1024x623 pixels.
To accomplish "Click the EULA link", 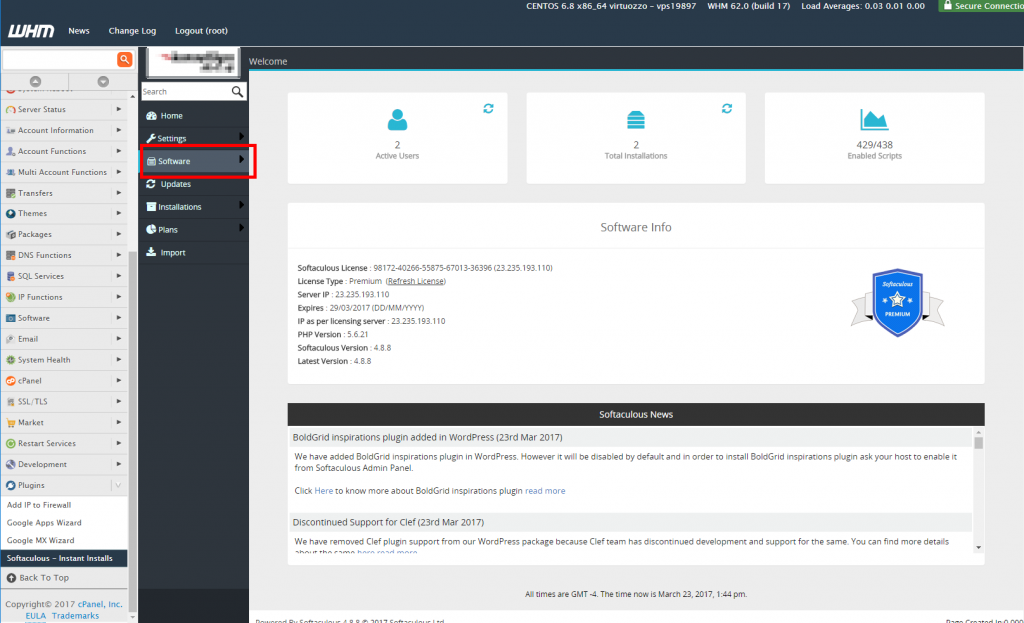I will coord(36,616).
